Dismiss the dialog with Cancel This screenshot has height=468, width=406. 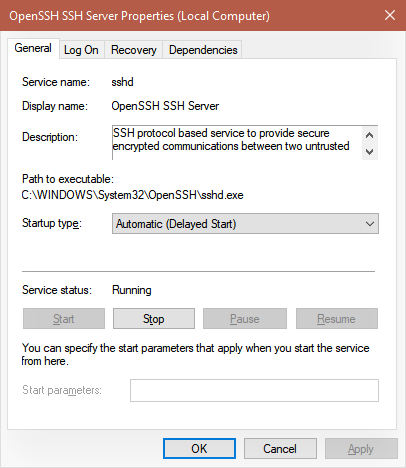pyautogui.click(x=280, y=449)
